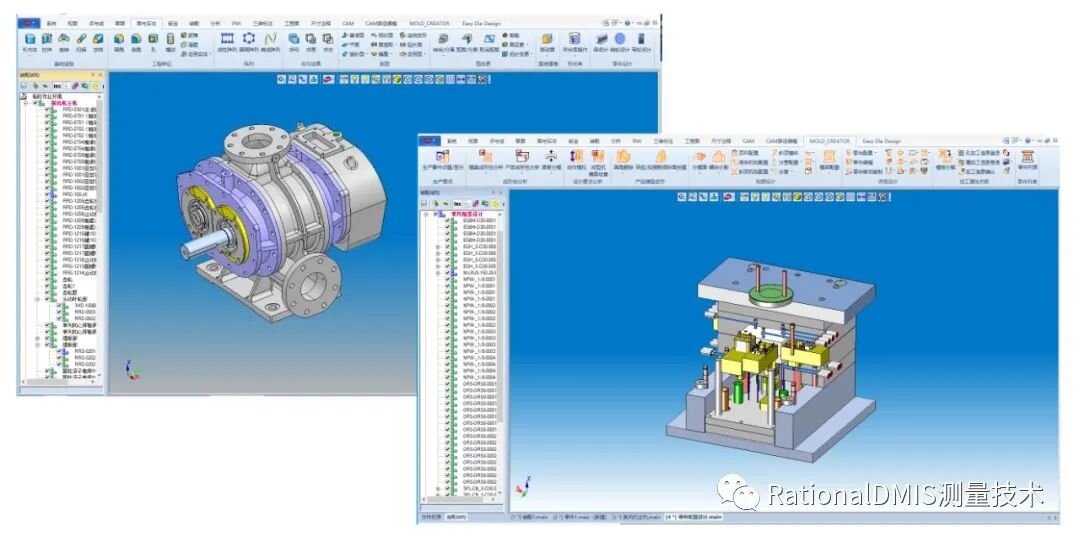Open Easy Die Design tab in right window
Viewport: 1080px width, 543px height.
(882, 141)
